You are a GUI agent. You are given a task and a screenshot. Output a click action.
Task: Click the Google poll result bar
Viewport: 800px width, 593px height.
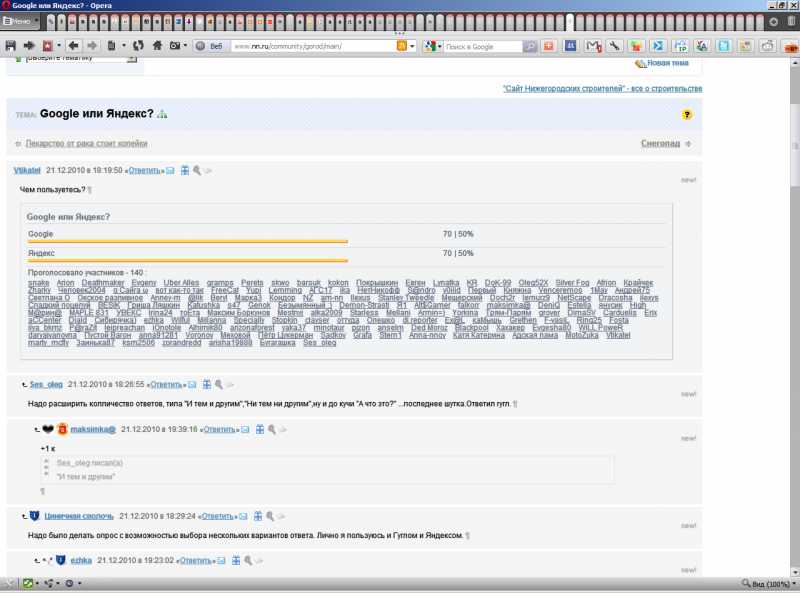pyautogui.click(x=188, y=241)
